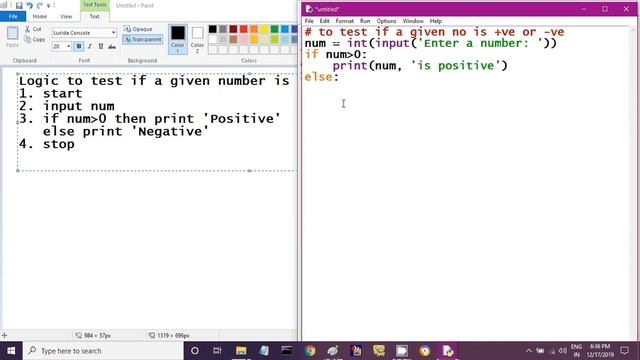Click the ENG IN language indicator
This screenshot has width=640, height=360.
(x=576, y=351)
